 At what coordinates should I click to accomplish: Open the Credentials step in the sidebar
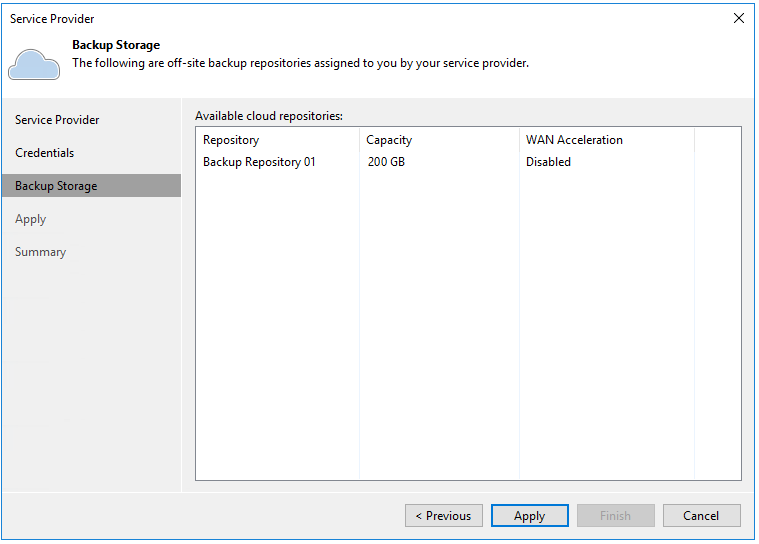click(45, 153)
